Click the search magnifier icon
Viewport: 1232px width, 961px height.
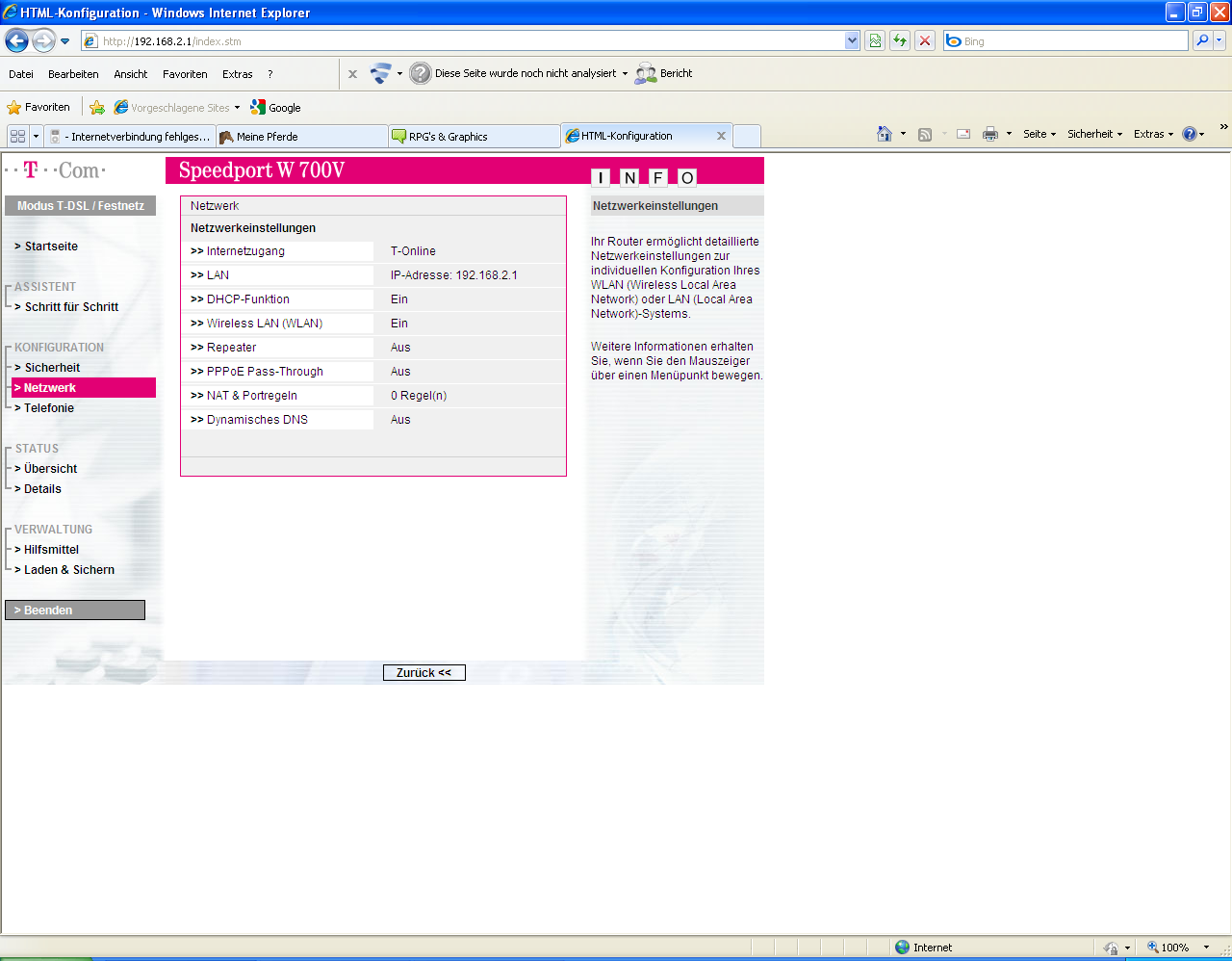point(1201,40)
